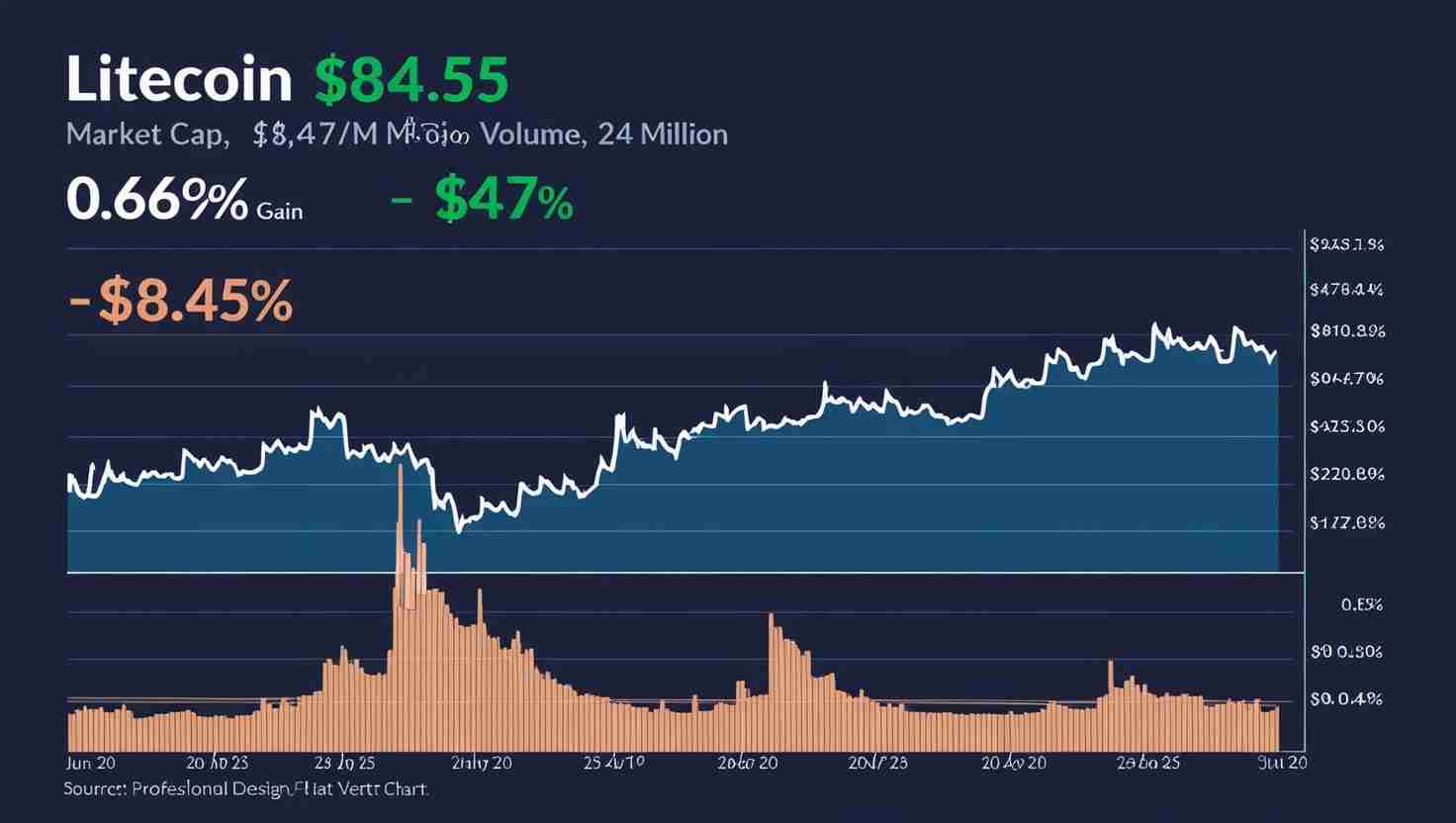Viewport: 1456px width, 823px height.
Task: Click the Source attribution text at bottom
Action: 246,789
